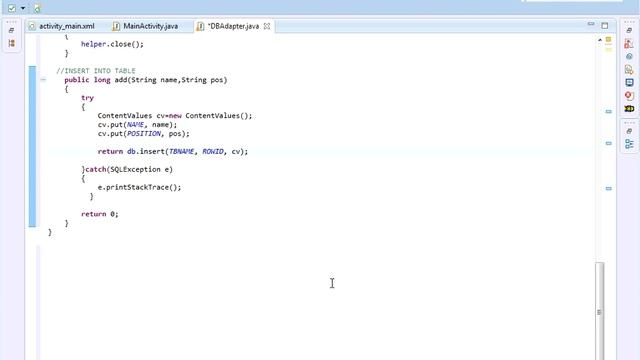
Task: Click the yellow warning marker atop overview ruler
Action: (x=608, y=40)
